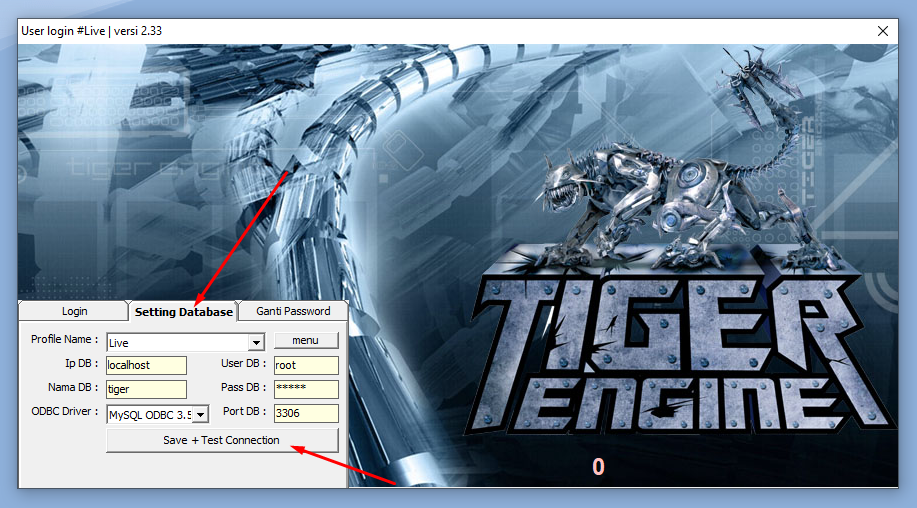The width and height of the screenshot is (917, 508).
Task: Switch to the Login tab
Action: click(x=74, y=311)
